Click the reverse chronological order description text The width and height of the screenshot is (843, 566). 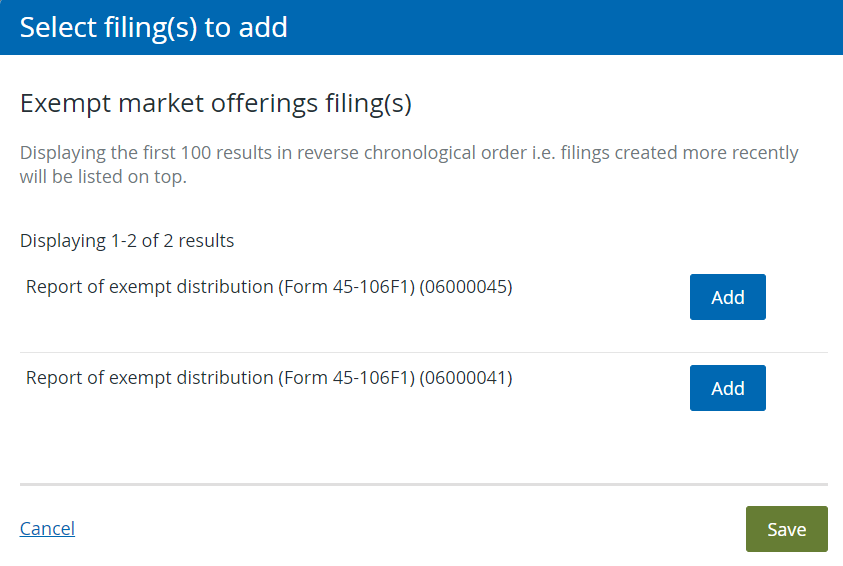click(x=409, y=164)
